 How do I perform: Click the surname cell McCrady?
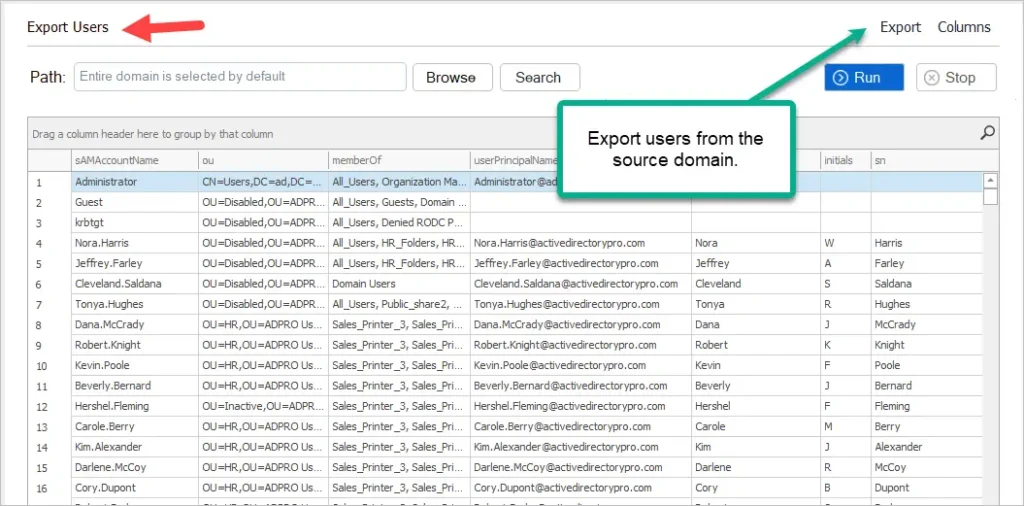[x=927, y=324]
